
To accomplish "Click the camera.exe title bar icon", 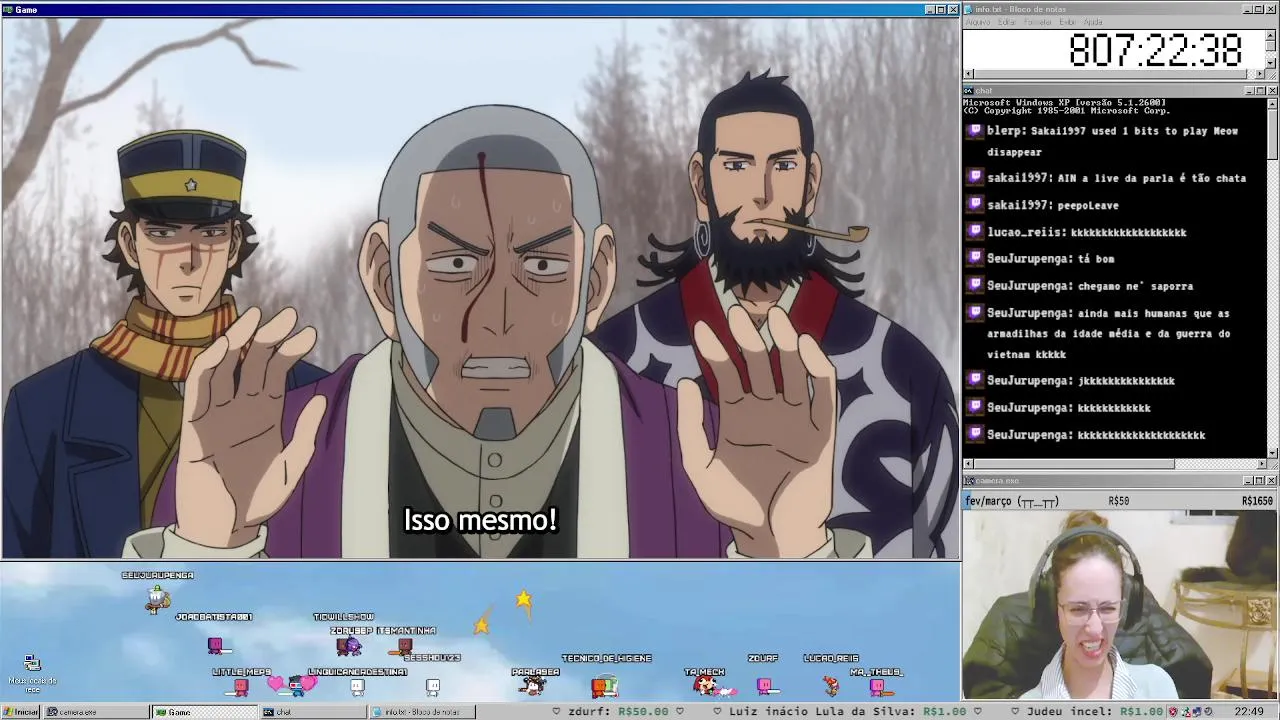I will tap(969, 481).
